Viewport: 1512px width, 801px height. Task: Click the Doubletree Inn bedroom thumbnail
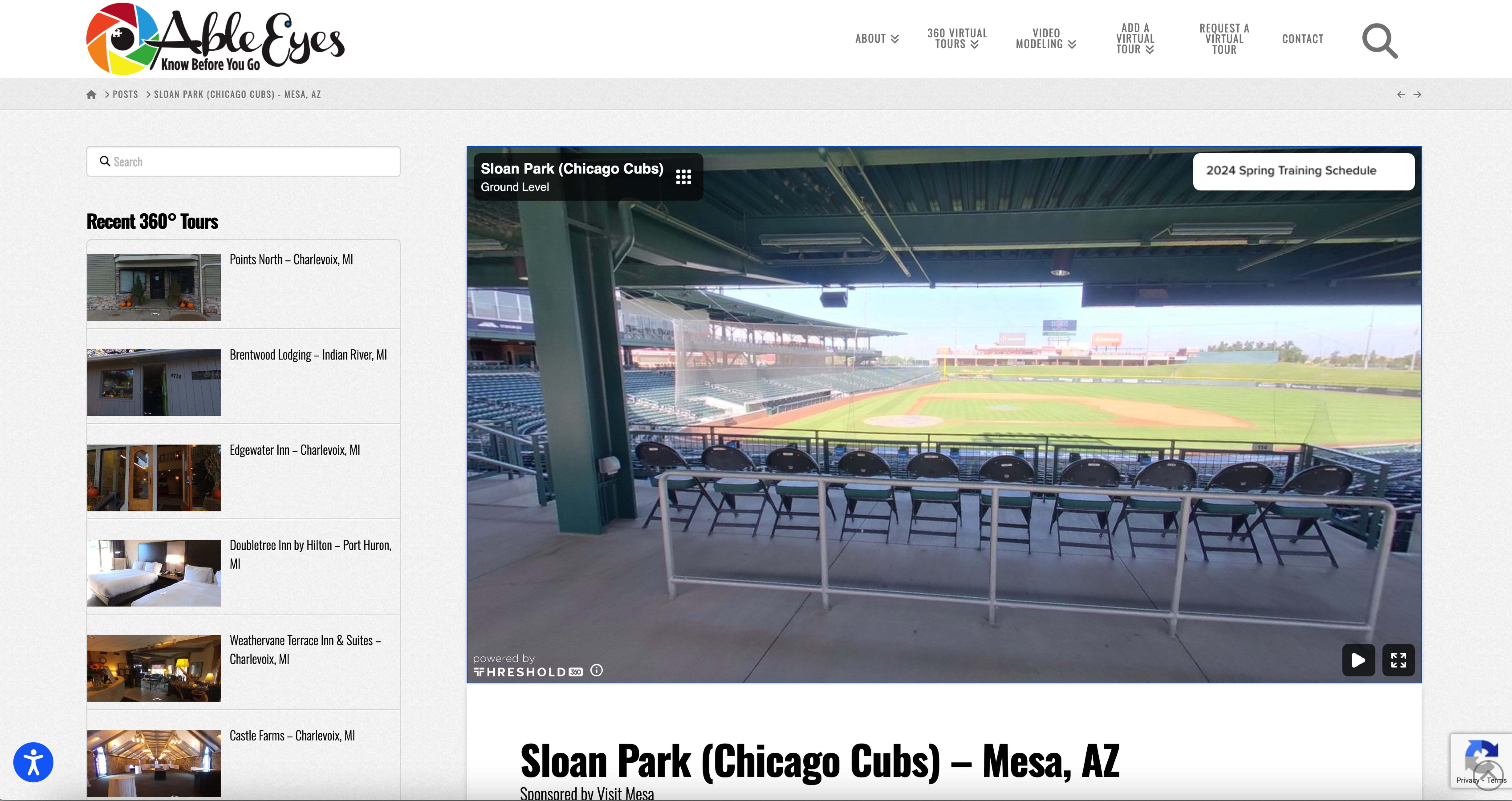click(x=154, y=573)
